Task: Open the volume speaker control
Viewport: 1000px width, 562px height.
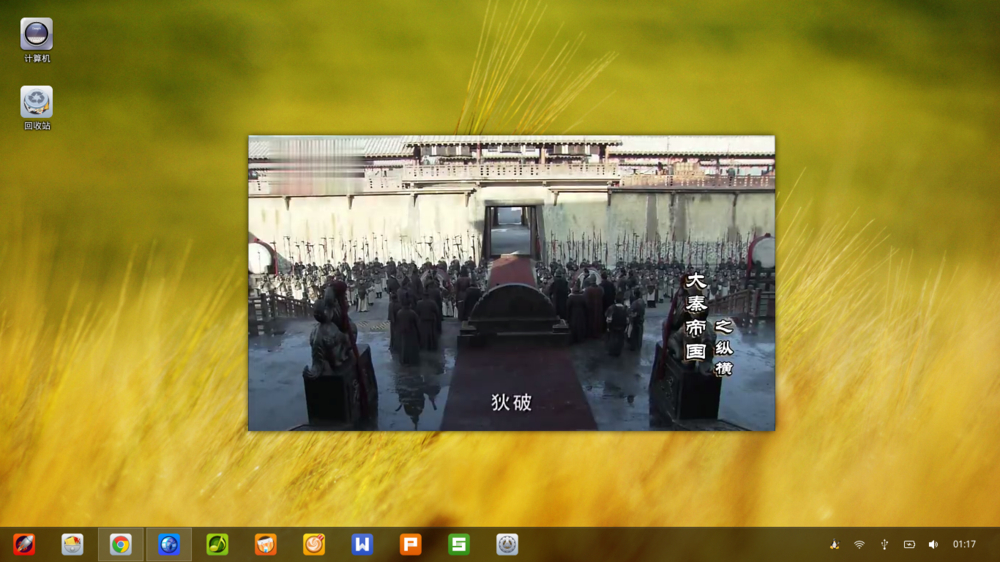Action: pyautogui.click(x=934, y=544)
